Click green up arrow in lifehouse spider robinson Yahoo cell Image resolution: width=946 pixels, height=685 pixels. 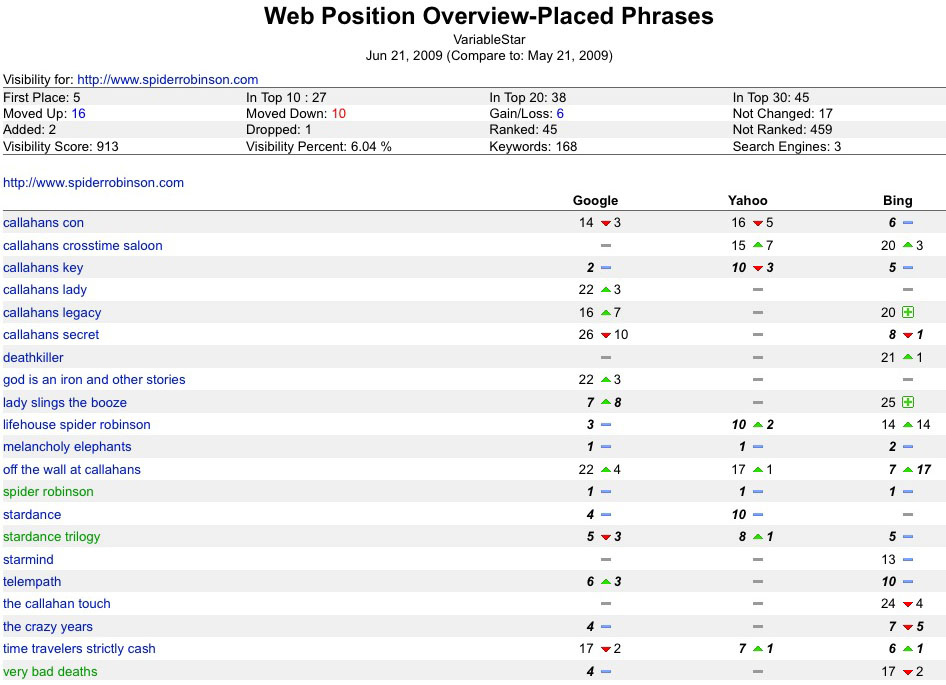click(758, 424)
